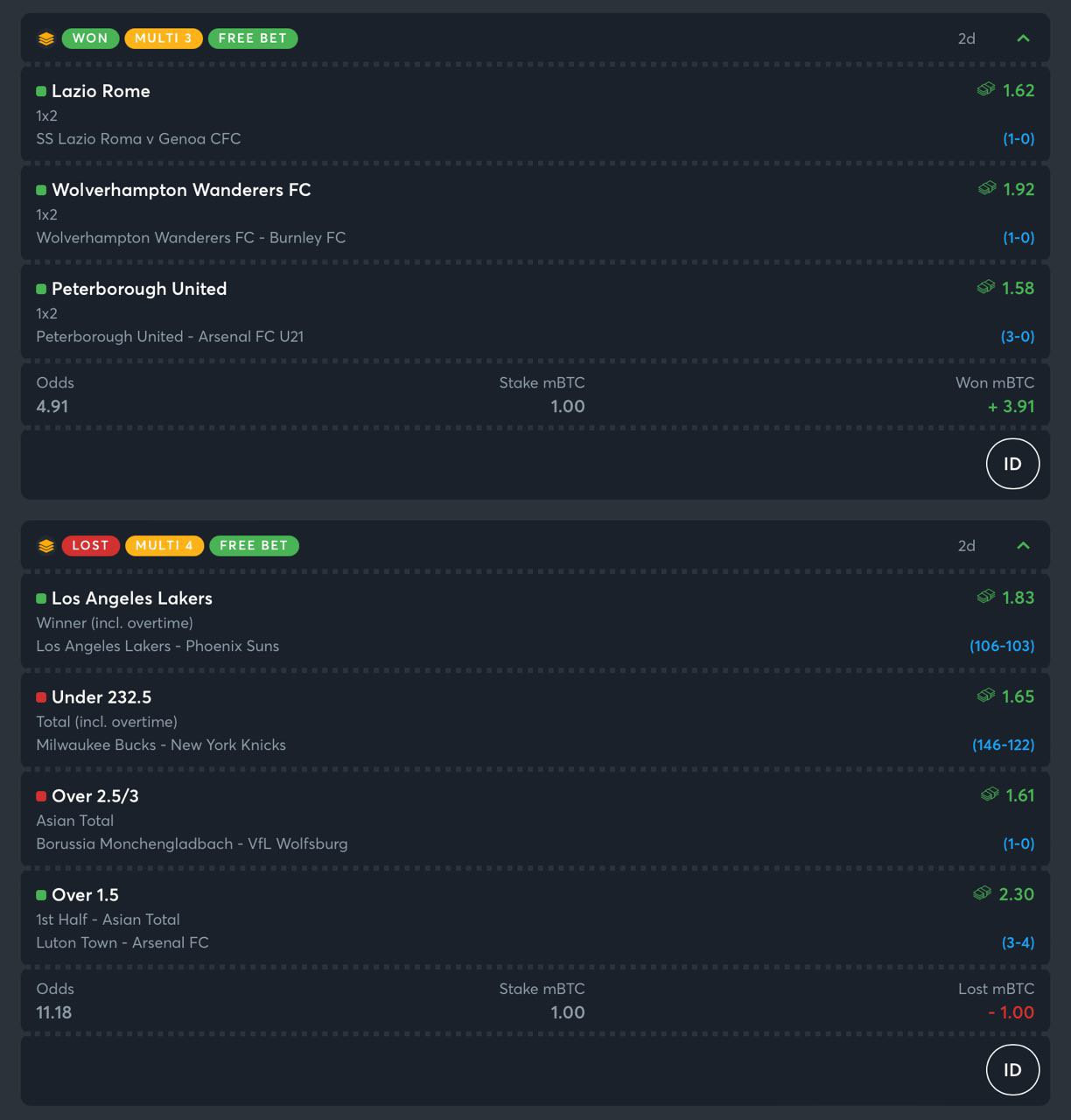Viewport: 1071px width, 1120px height.
Task: Click Total (incl. overtime) market label
Action: click(x=107, y=722)
